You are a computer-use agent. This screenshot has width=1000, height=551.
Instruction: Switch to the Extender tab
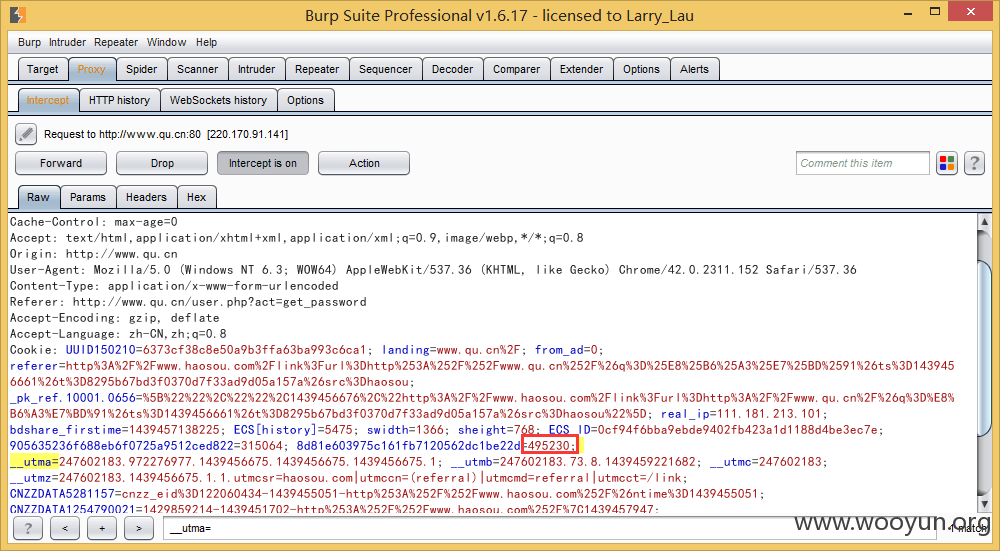(582, 69)
